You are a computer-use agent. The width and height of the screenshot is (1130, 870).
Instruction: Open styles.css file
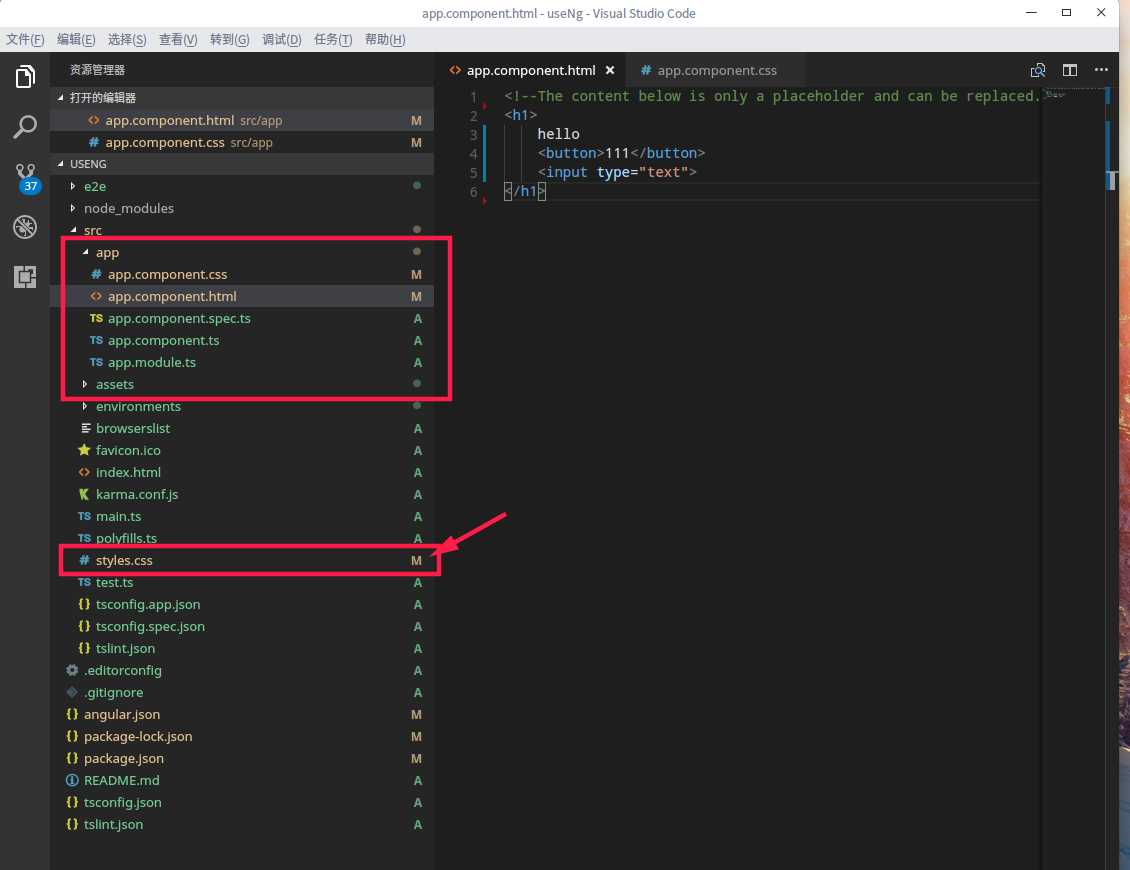tap(241, 560)
